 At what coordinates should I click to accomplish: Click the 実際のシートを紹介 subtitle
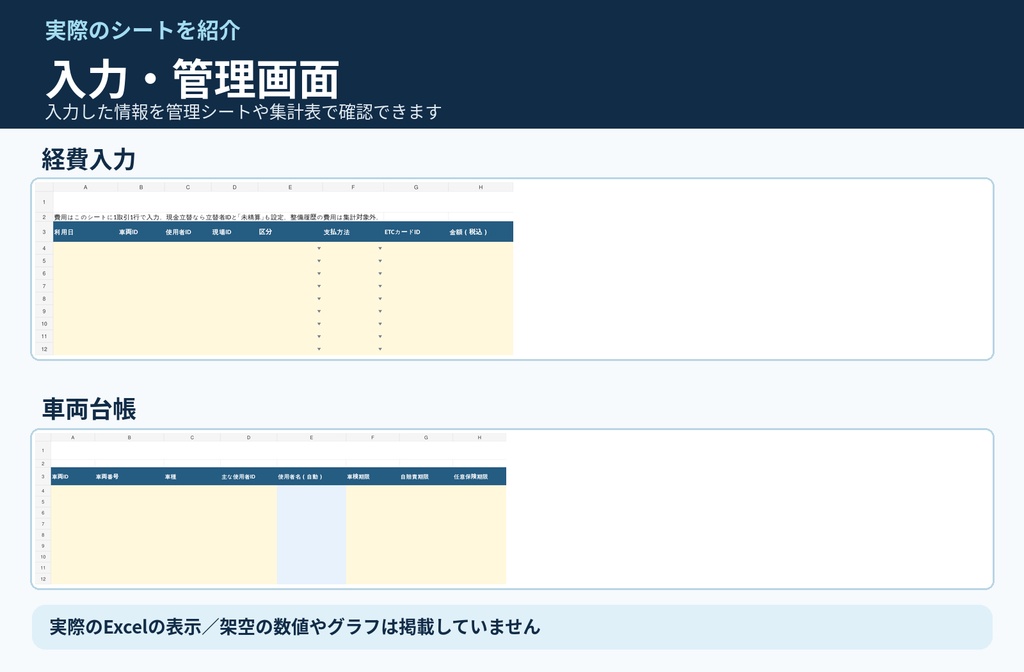pos(143,31)
